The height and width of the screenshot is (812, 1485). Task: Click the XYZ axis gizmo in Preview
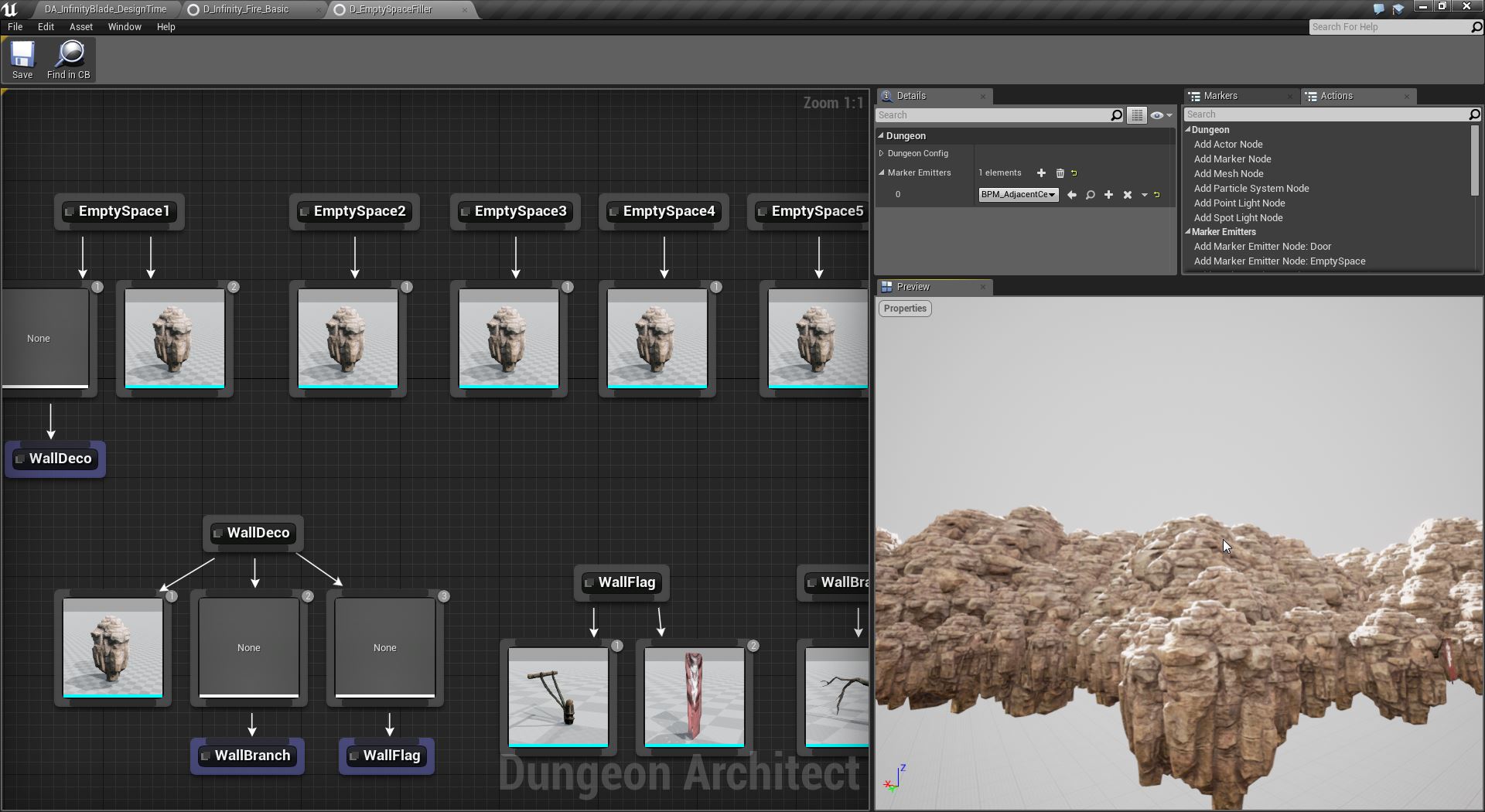894,779
